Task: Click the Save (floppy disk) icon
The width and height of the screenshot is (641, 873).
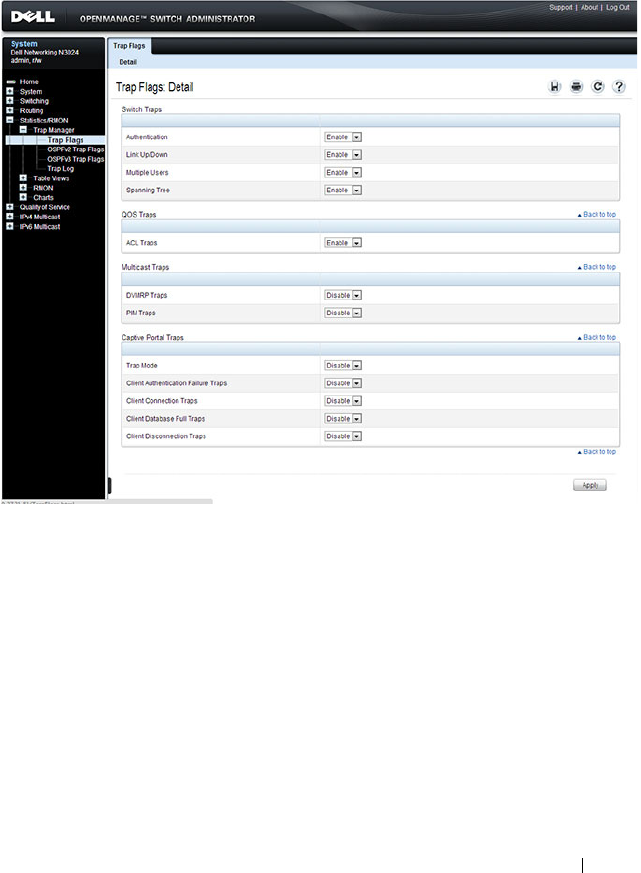Action: (x=554, y=86)
